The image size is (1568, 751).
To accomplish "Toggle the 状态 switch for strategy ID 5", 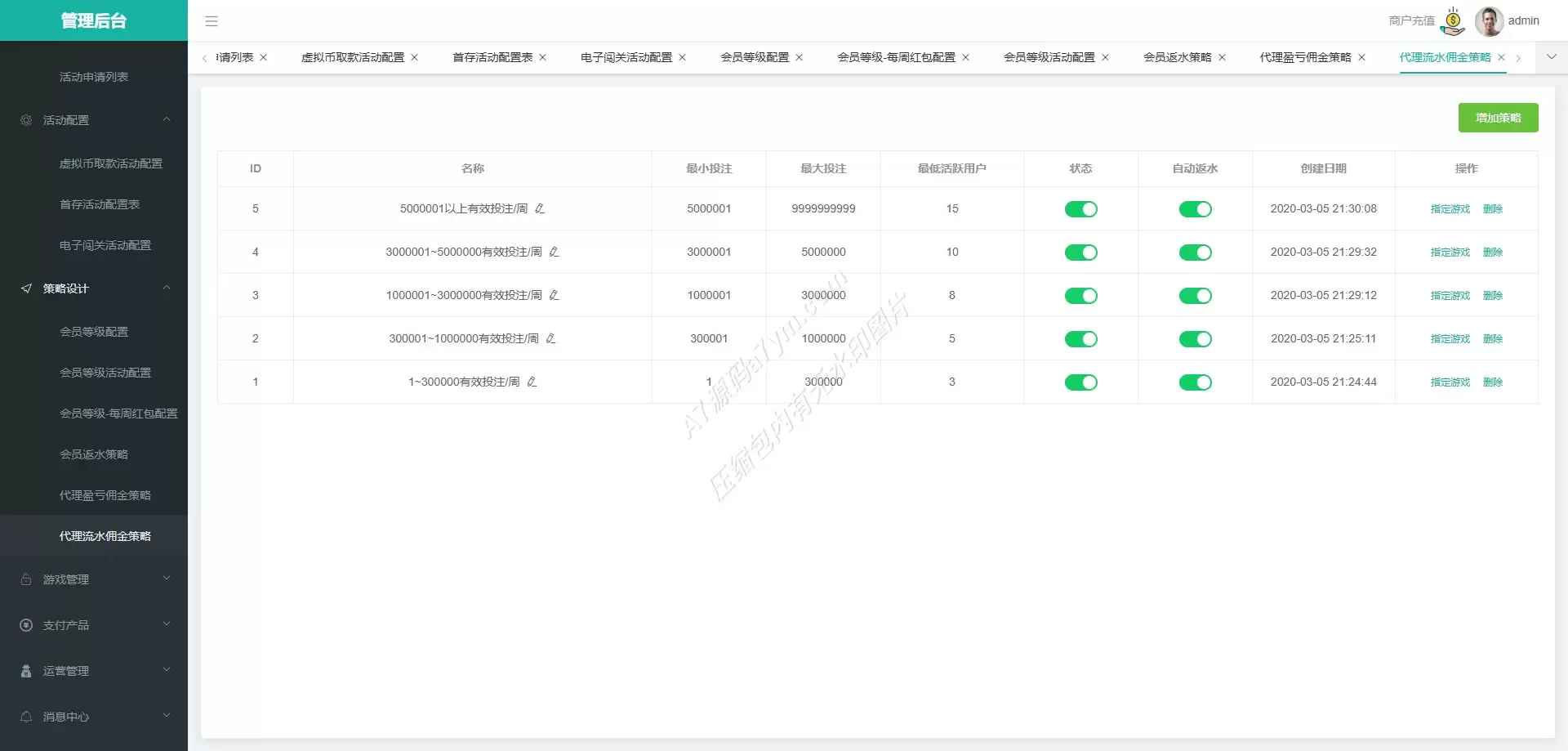I will click(x=1080, y=210).
